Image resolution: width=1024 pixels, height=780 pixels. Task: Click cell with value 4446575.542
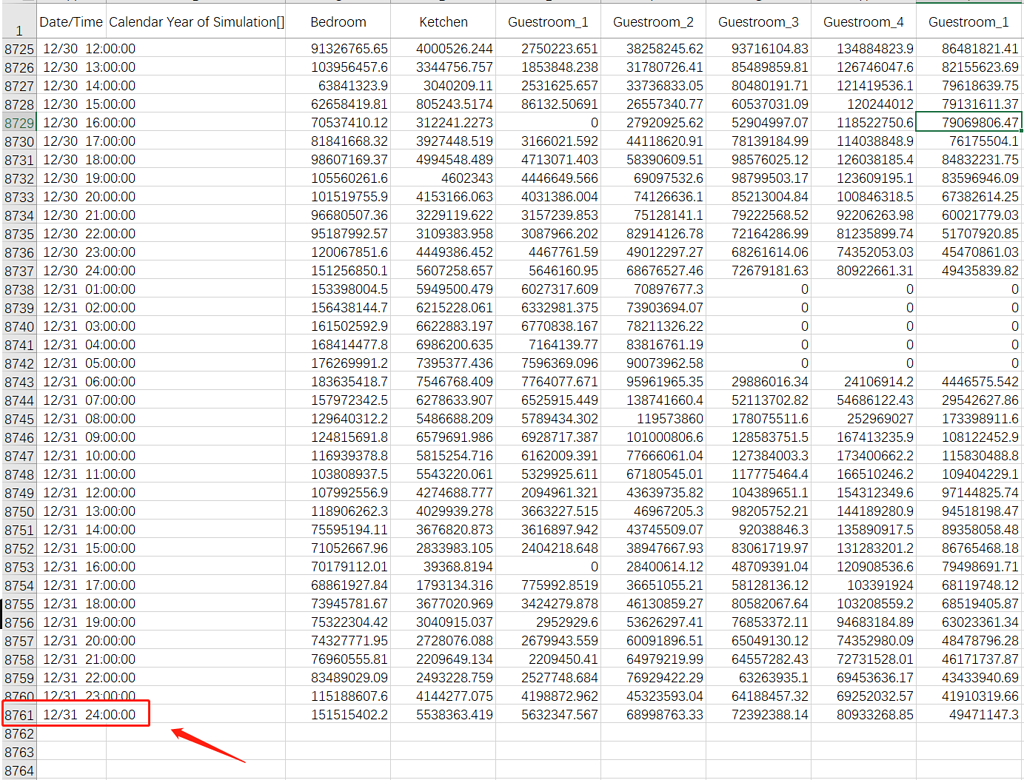pos(969,382)
